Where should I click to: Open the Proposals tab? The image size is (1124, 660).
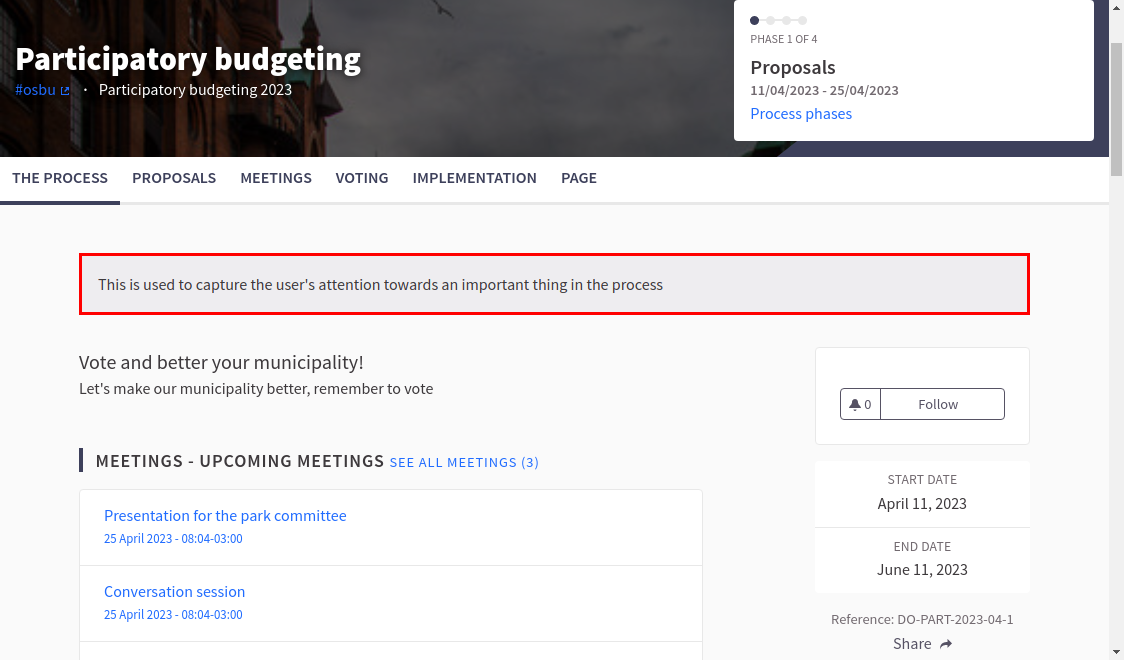coord(174,178)
